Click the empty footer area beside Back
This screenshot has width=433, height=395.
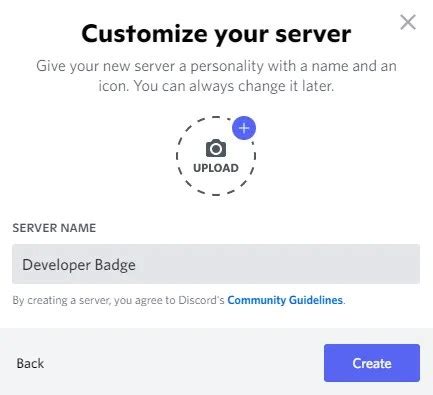click(x=183, y=363)
